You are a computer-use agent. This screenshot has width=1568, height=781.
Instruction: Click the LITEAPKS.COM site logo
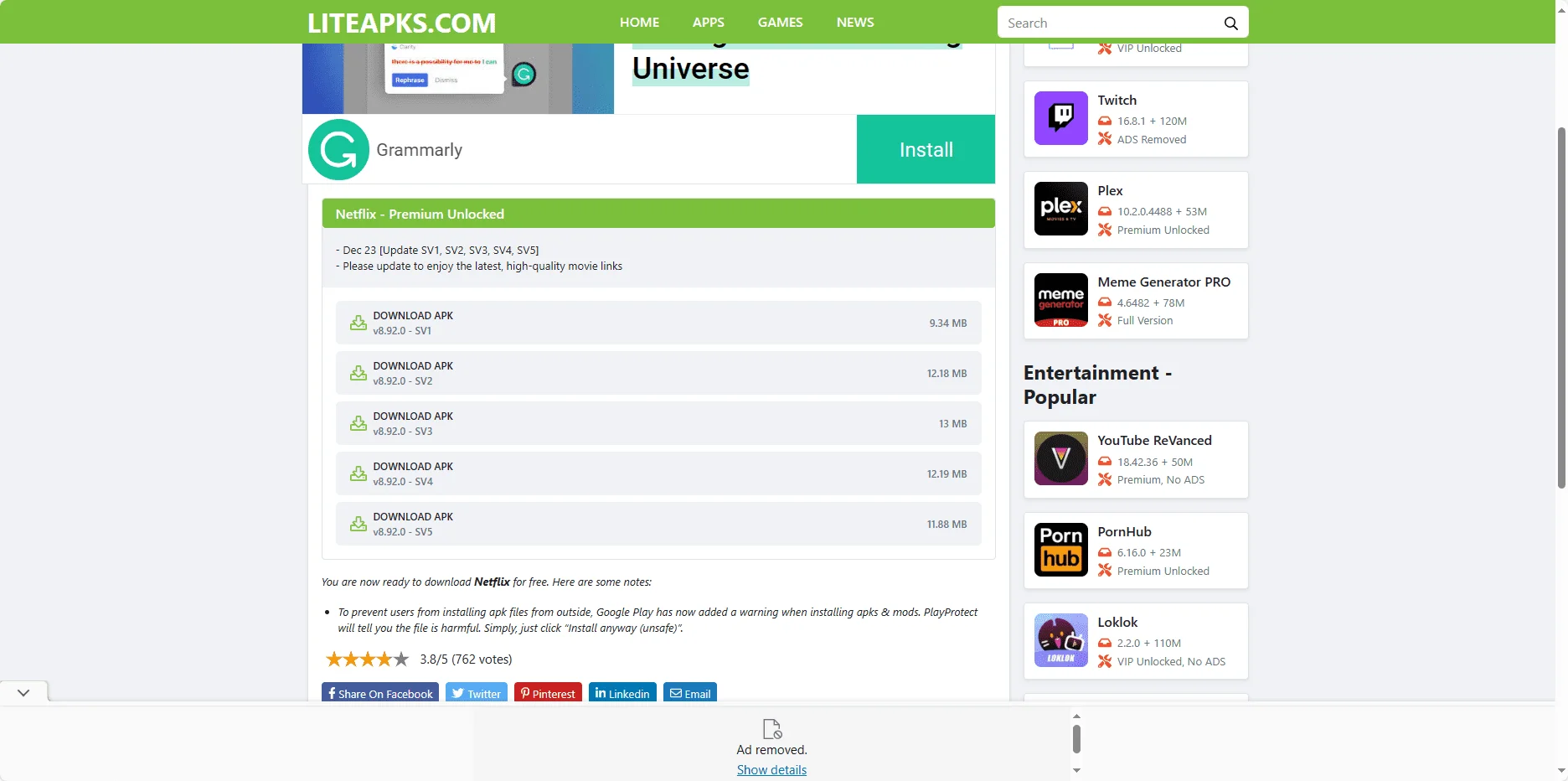[x=401, y=23]
